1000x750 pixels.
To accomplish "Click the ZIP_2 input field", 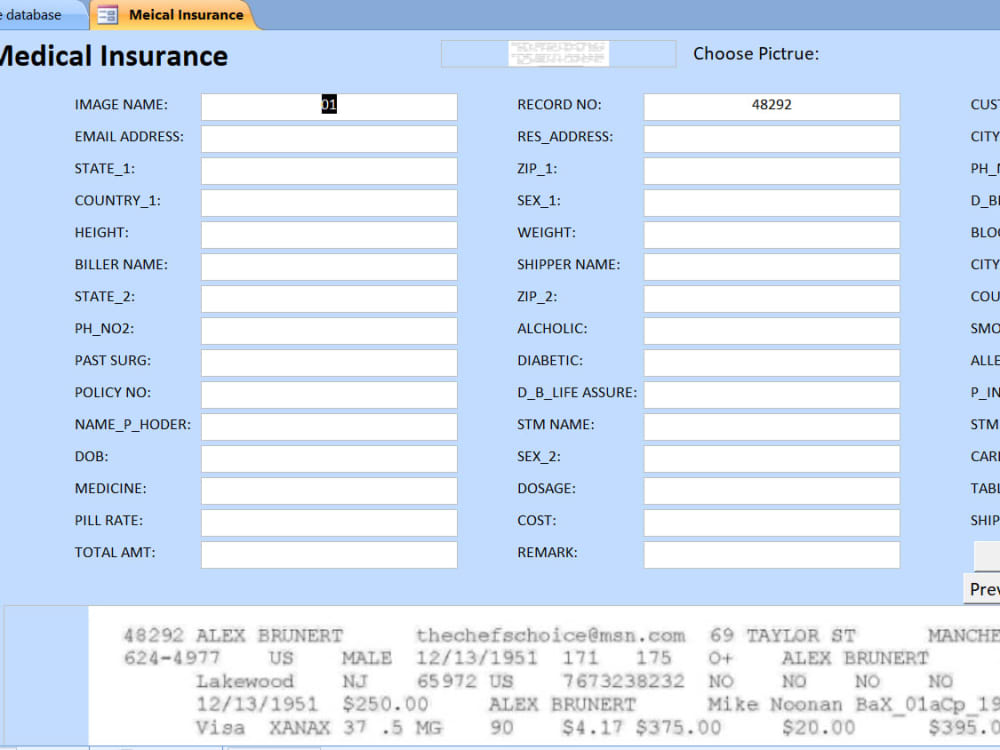I will [772, 299].
